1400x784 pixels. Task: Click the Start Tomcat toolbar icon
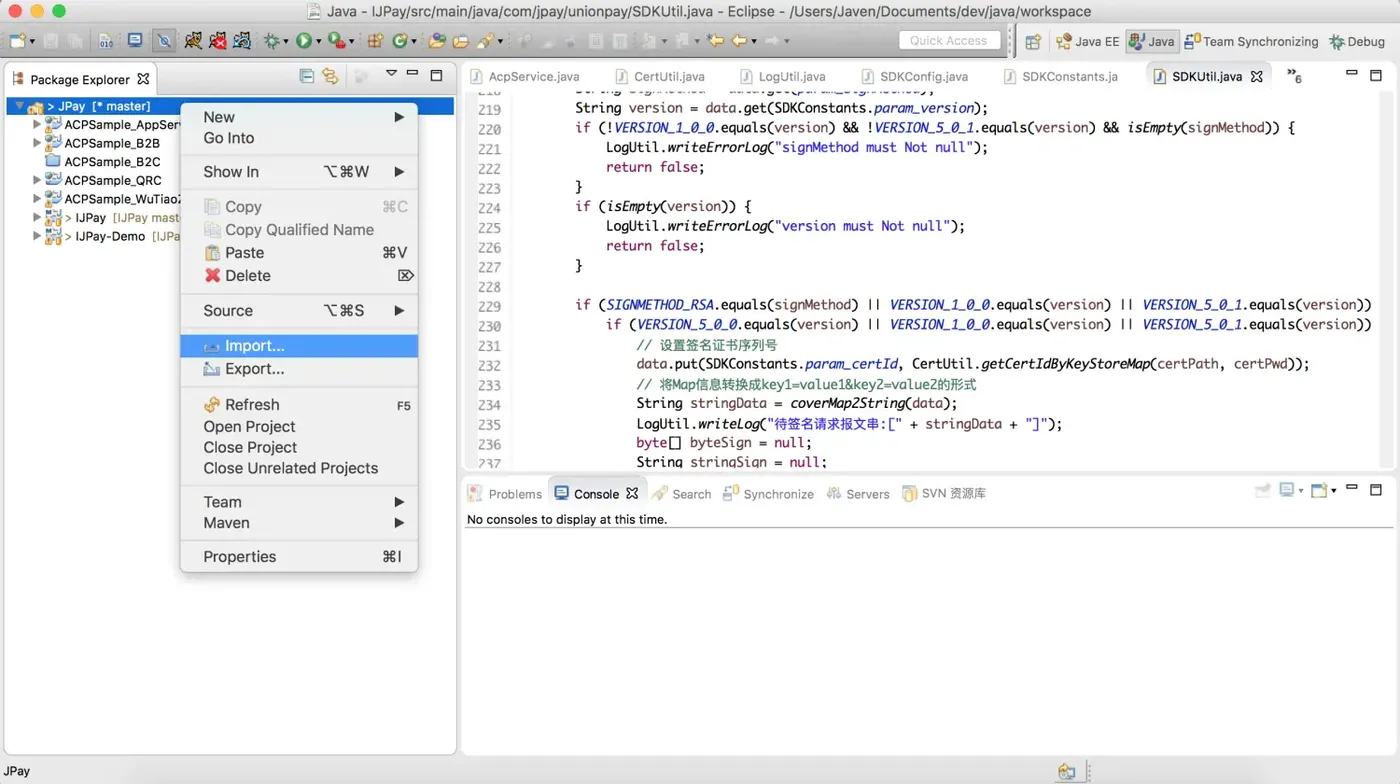(x=193, y=41)
